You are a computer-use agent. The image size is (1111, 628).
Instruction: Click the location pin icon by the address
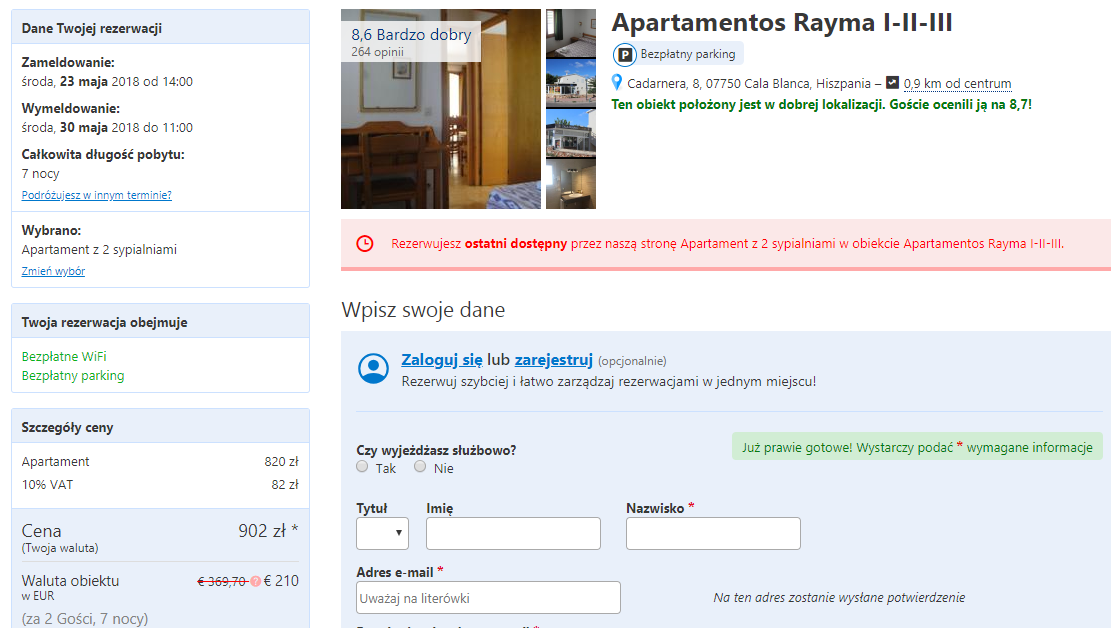pyautogui.click(x=617, y=83)
